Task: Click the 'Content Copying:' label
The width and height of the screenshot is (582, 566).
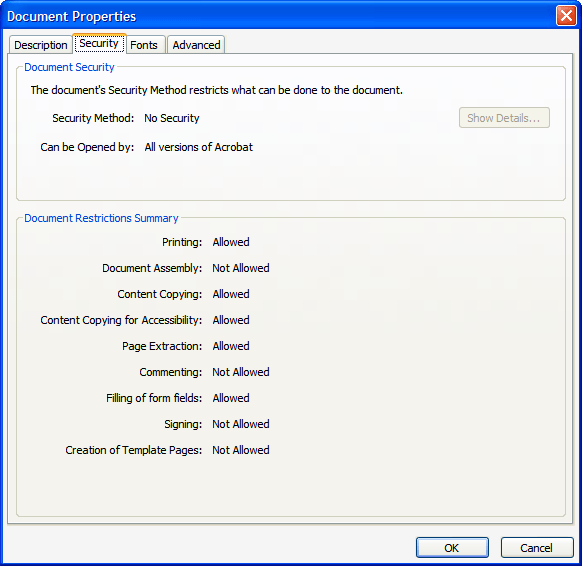Action: coord(160,294)
